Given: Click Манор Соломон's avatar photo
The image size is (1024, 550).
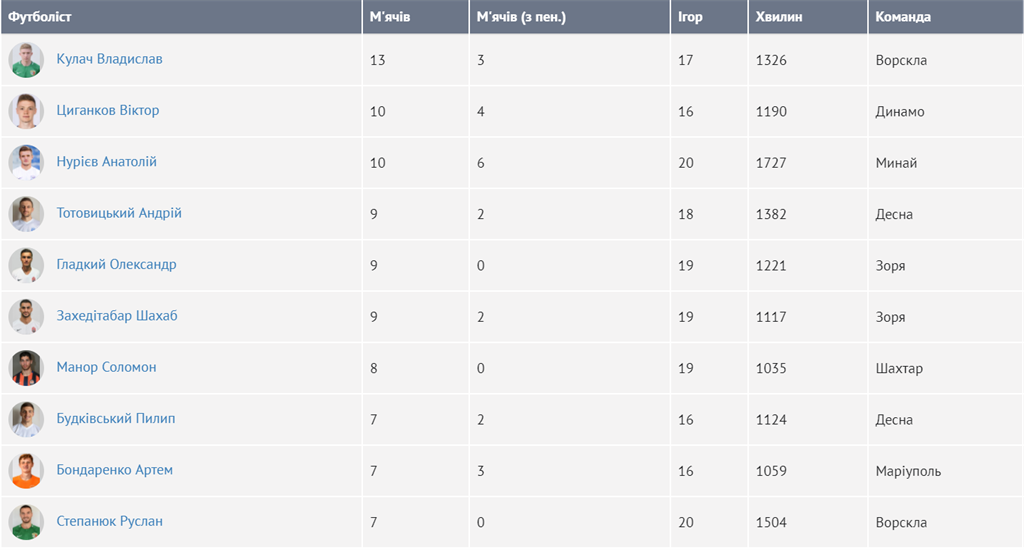Looking at the screenshot, I should (26, 368).
